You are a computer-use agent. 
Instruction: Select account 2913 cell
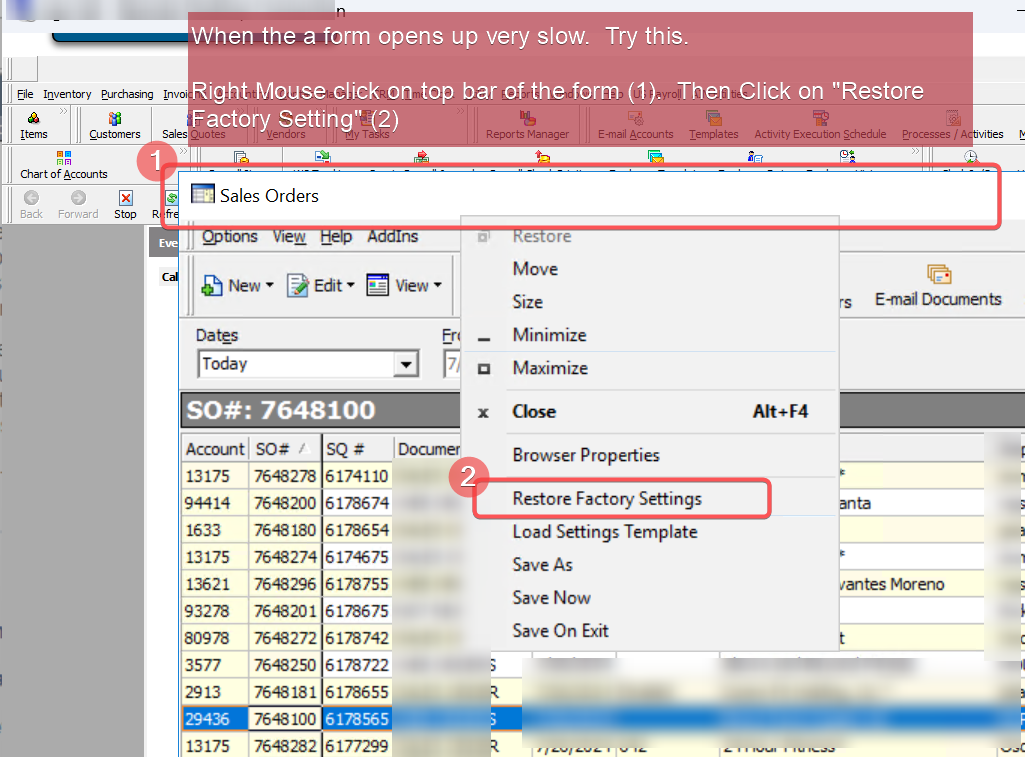tap(215, 692)
